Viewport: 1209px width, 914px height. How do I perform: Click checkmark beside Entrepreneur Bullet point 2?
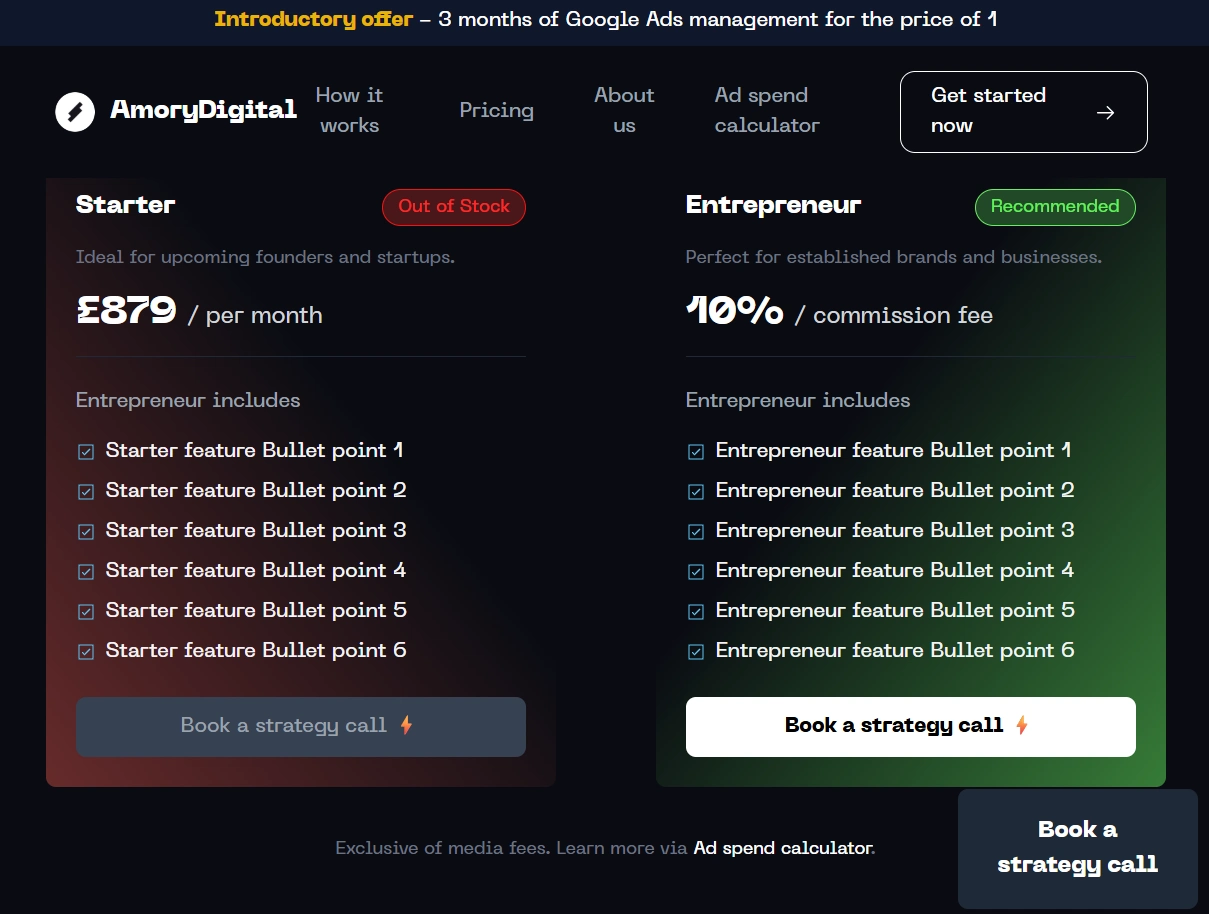point(696,492)
